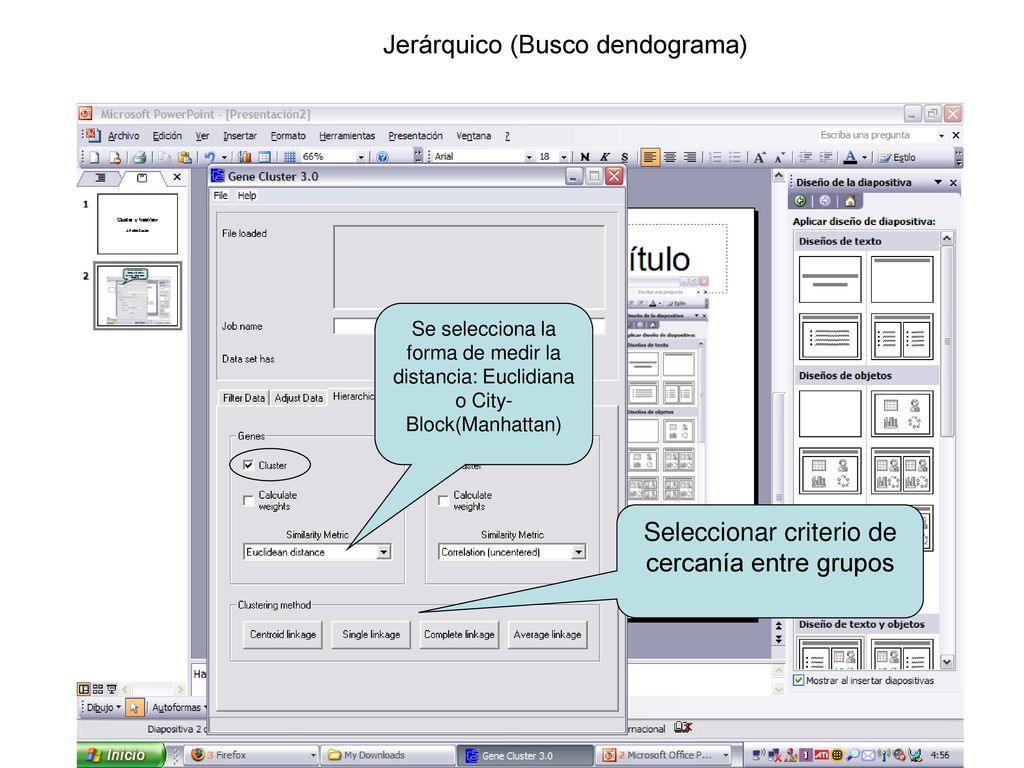Click the Insert chart icon in PowerPoint toolbar

point(245,157)
